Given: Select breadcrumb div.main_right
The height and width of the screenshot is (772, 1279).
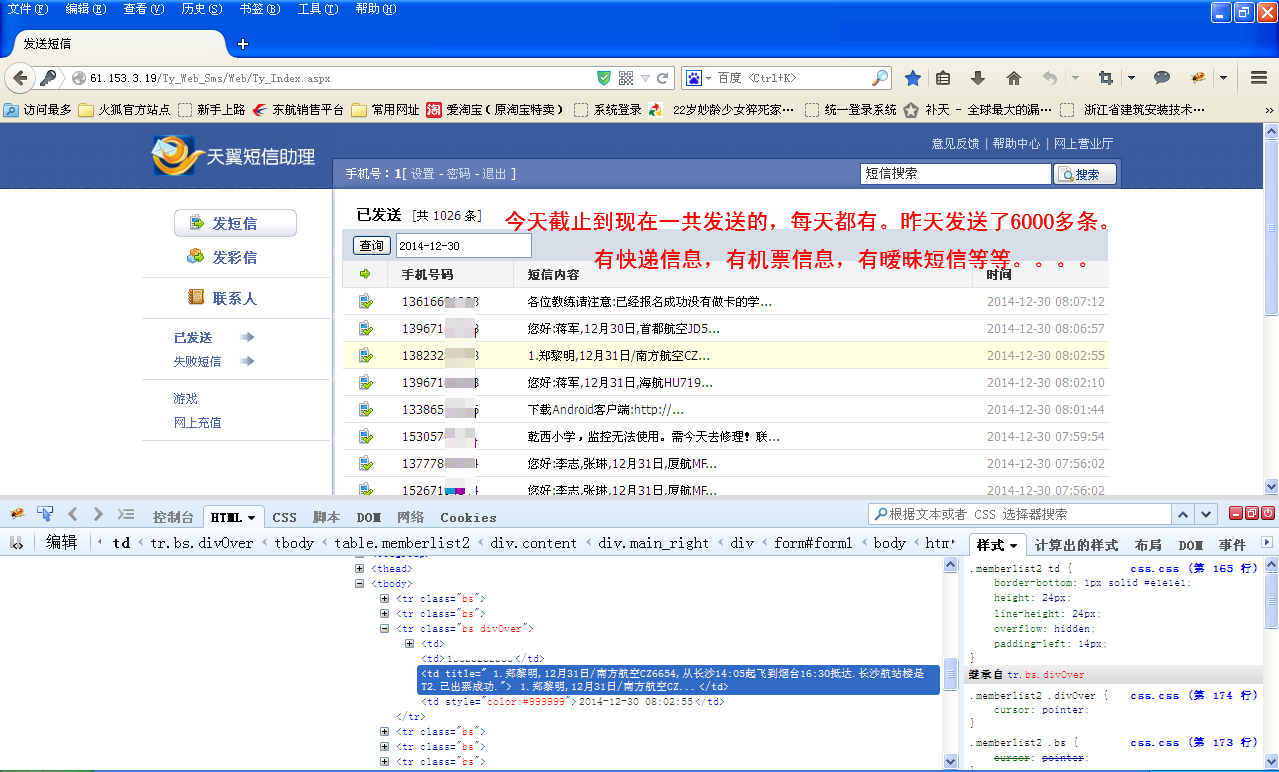Looking at the screenshot, I should pos(654,543).
